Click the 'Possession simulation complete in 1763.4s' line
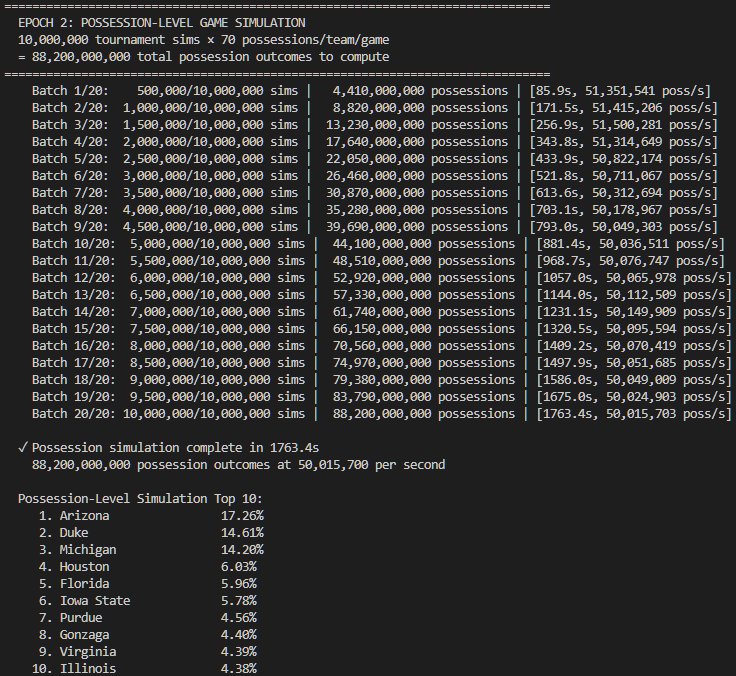The image size is (736, 676). pyautogui.click(x=169, y=448)
